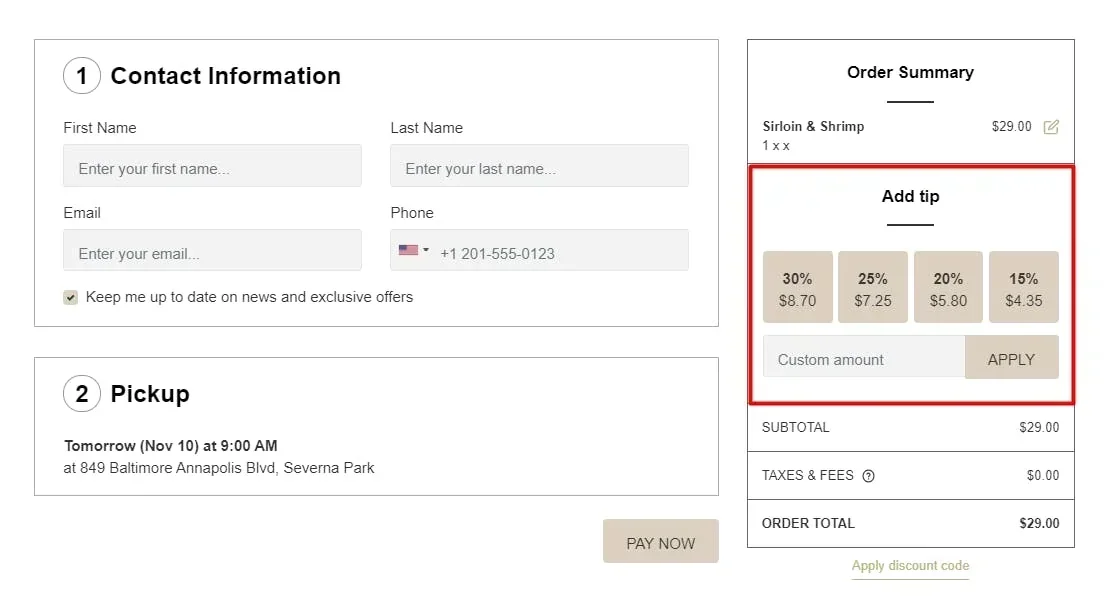Click the 'Pickup' section heading
This screenshot has width=1114, height=604.
150,394
